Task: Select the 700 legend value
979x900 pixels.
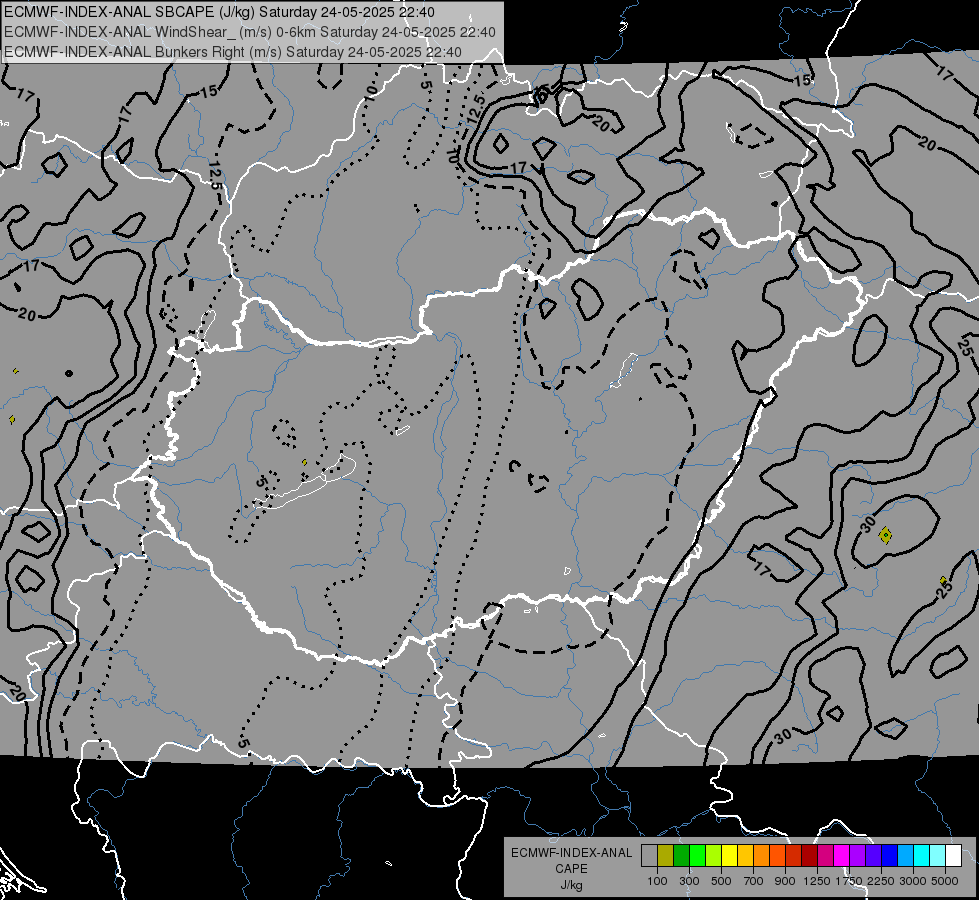Action: pos(754,881)
